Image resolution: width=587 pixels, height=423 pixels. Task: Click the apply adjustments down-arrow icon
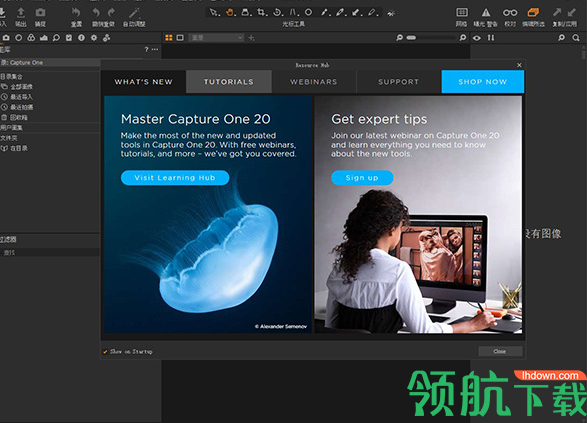click(571, 12)
